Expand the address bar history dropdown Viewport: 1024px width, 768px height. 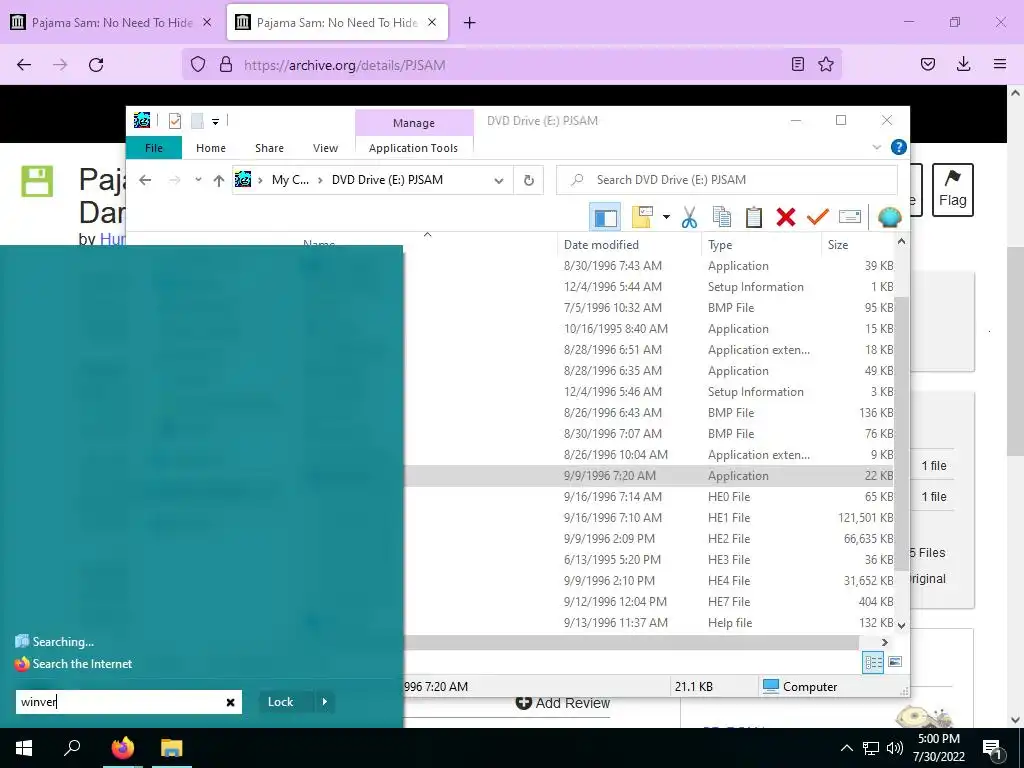tap(499, 180)
